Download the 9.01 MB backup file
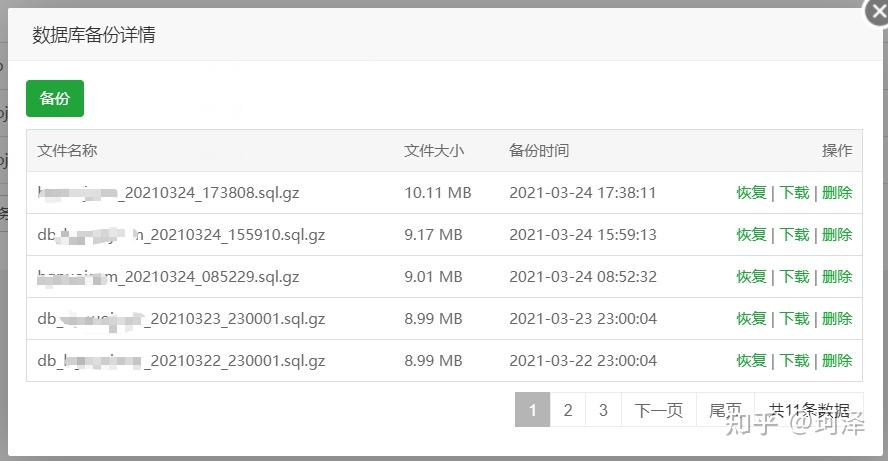The width and height of the screenshot is (888, 461). [794, 277]
